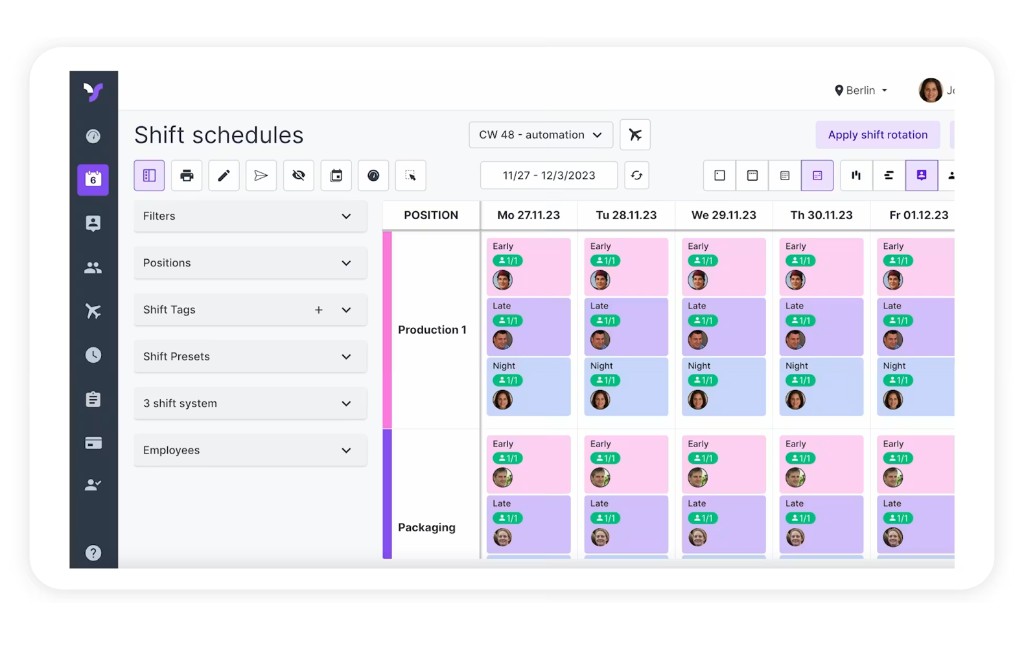Click the 11/27 - 12/3/2023 date field
1024x646 pixels.
(x=549, y=175)
